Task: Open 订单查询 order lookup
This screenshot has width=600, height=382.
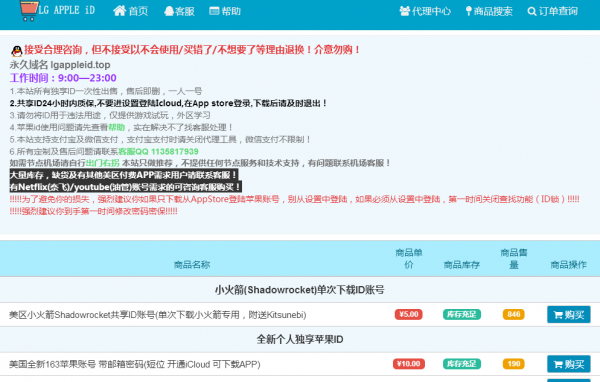Action: pos(553,11)
